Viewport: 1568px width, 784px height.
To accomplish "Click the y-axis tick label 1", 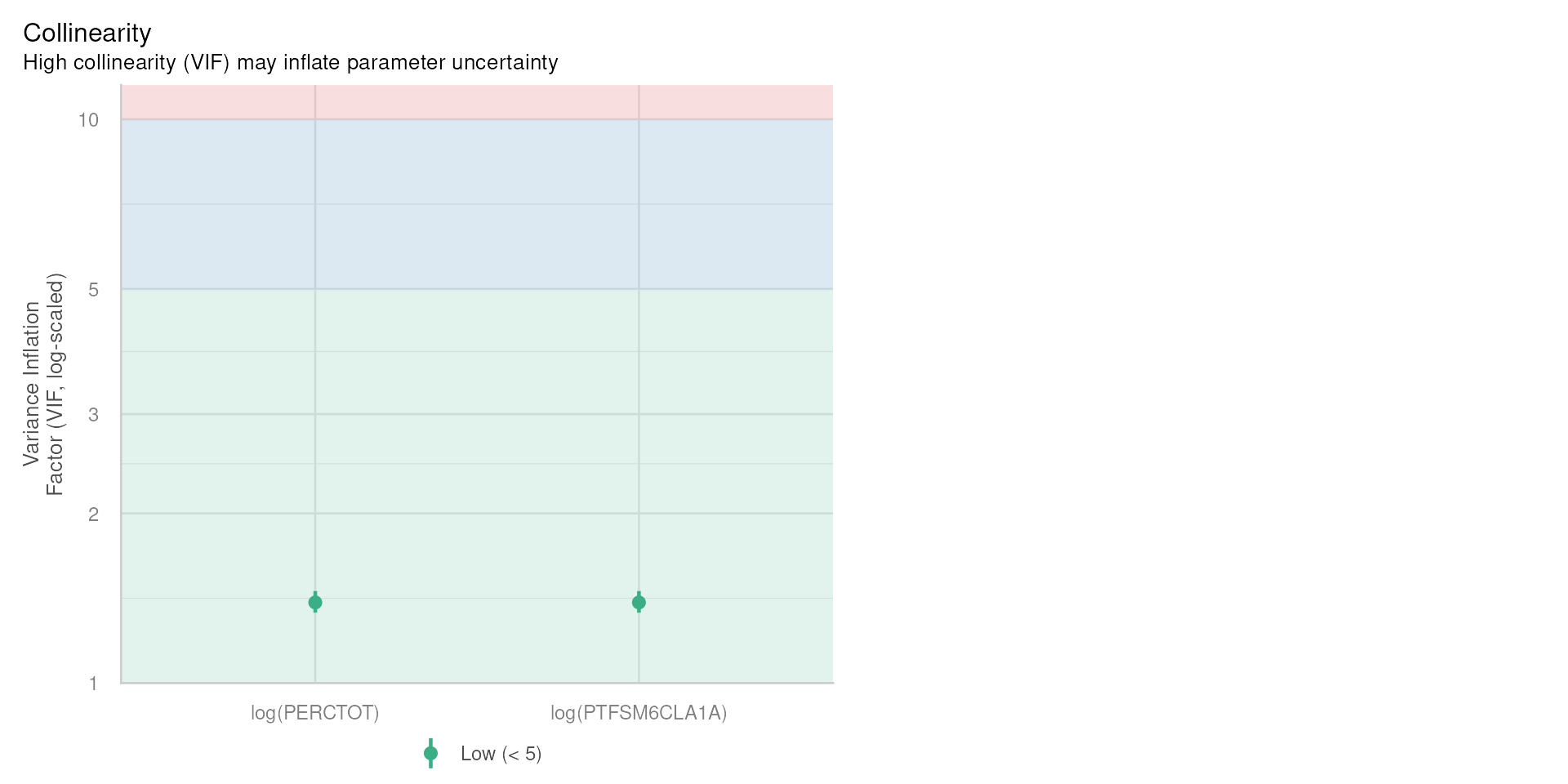I will 93,684.
